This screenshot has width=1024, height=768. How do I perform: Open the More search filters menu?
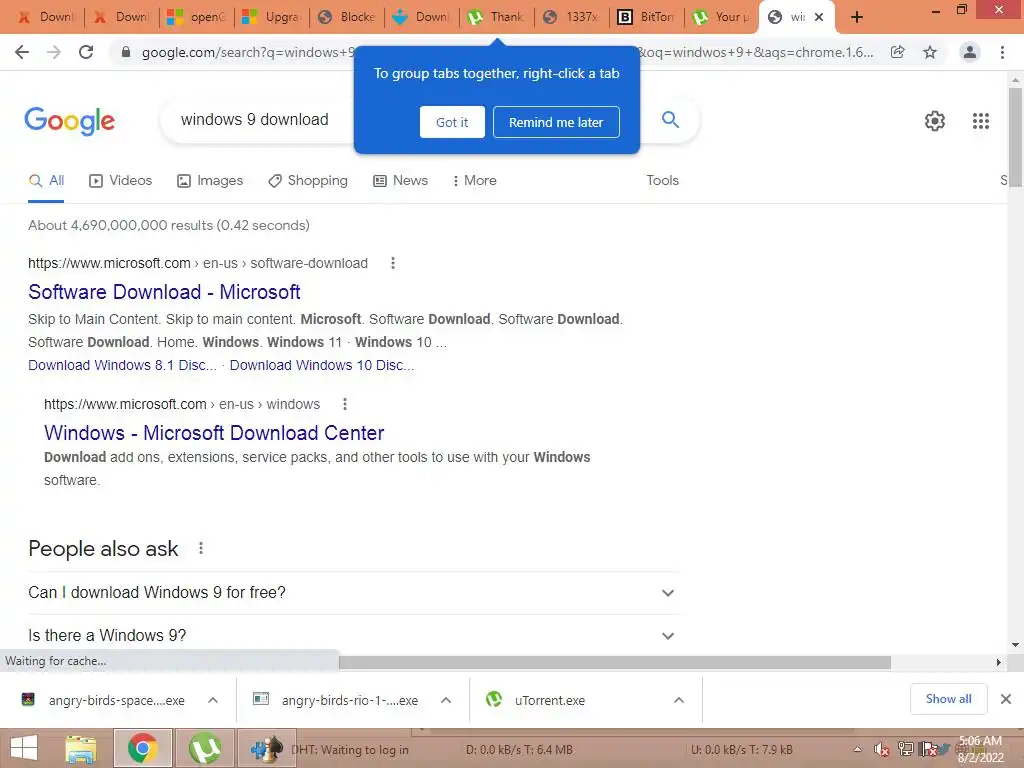pos(474,180)
